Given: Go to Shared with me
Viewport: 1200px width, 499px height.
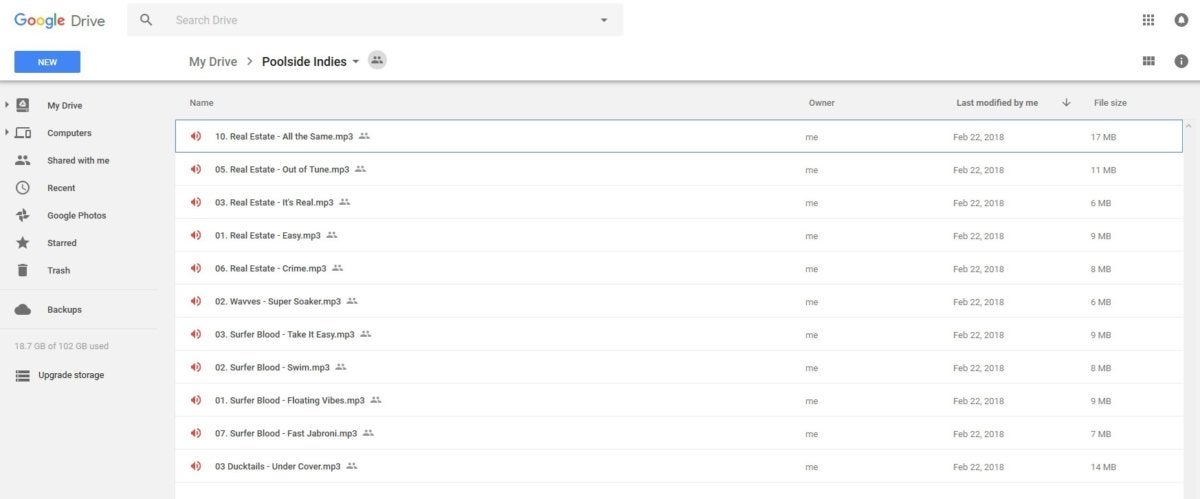Looking at the screenshot, I should (78, 160).
